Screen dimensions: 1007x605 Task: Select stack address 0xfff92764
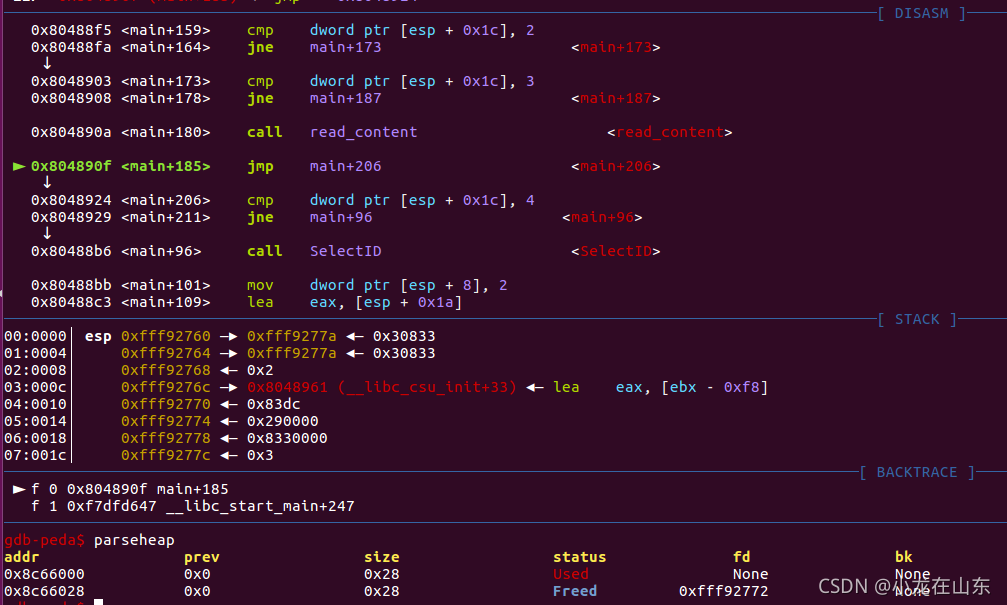pos(166,353)
